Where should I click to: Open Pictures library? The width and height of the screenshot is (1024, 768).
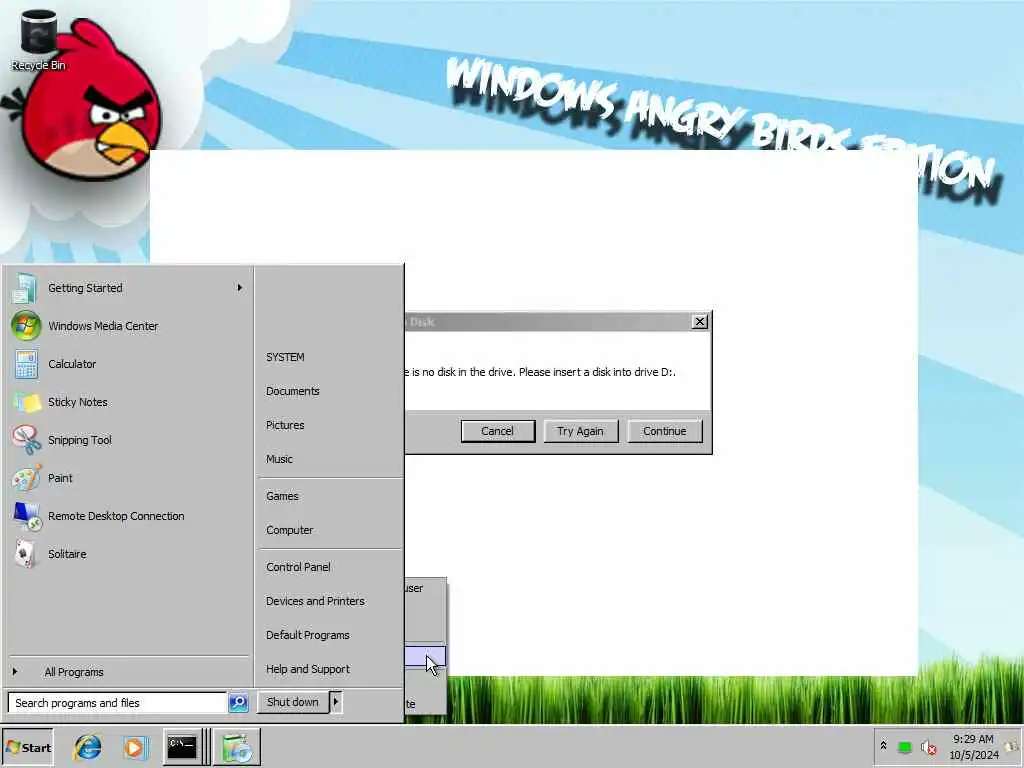click(330, 425)
